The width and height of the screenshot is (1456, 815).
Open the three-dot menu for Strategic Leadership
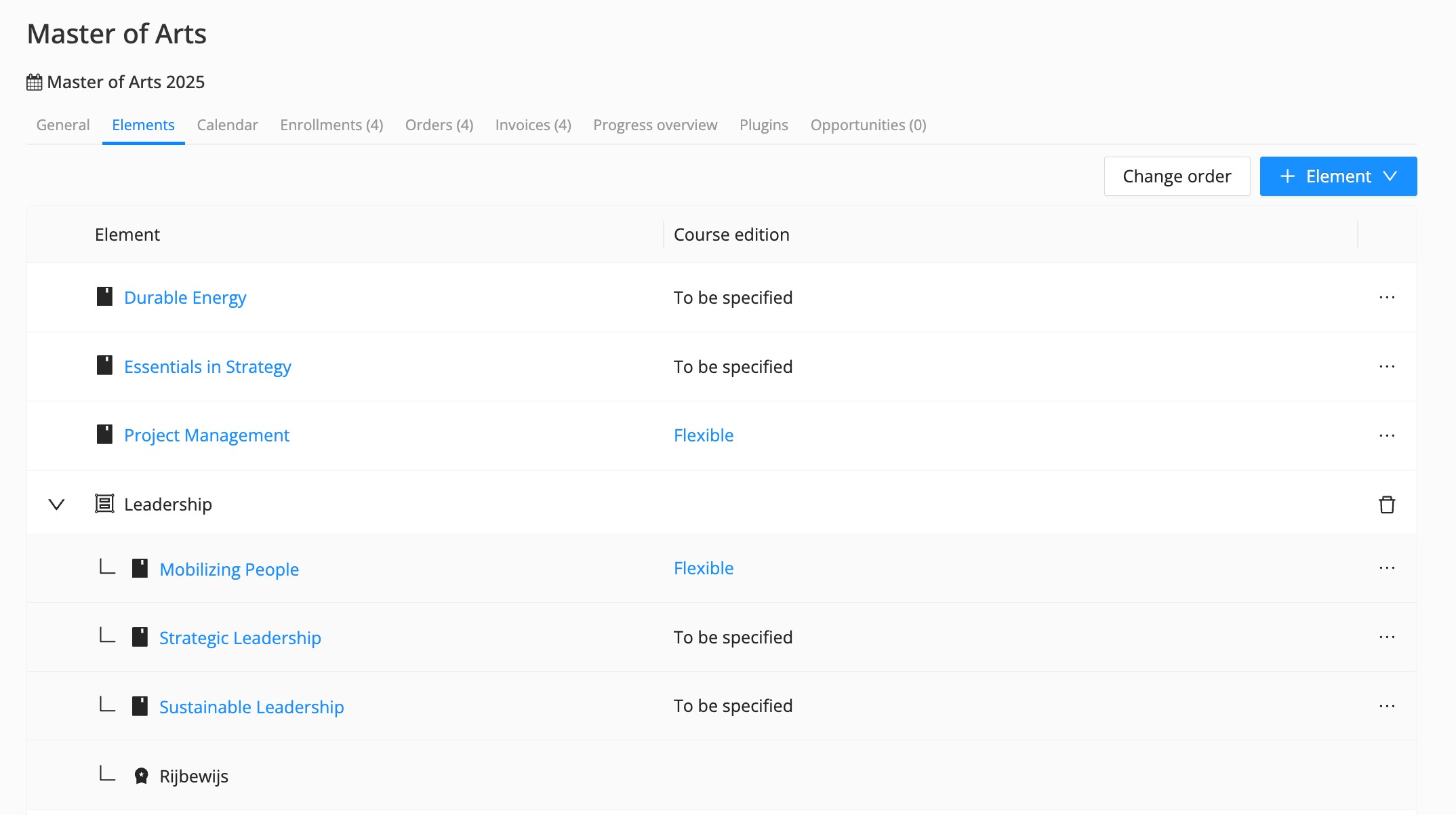pos(1387,637)
